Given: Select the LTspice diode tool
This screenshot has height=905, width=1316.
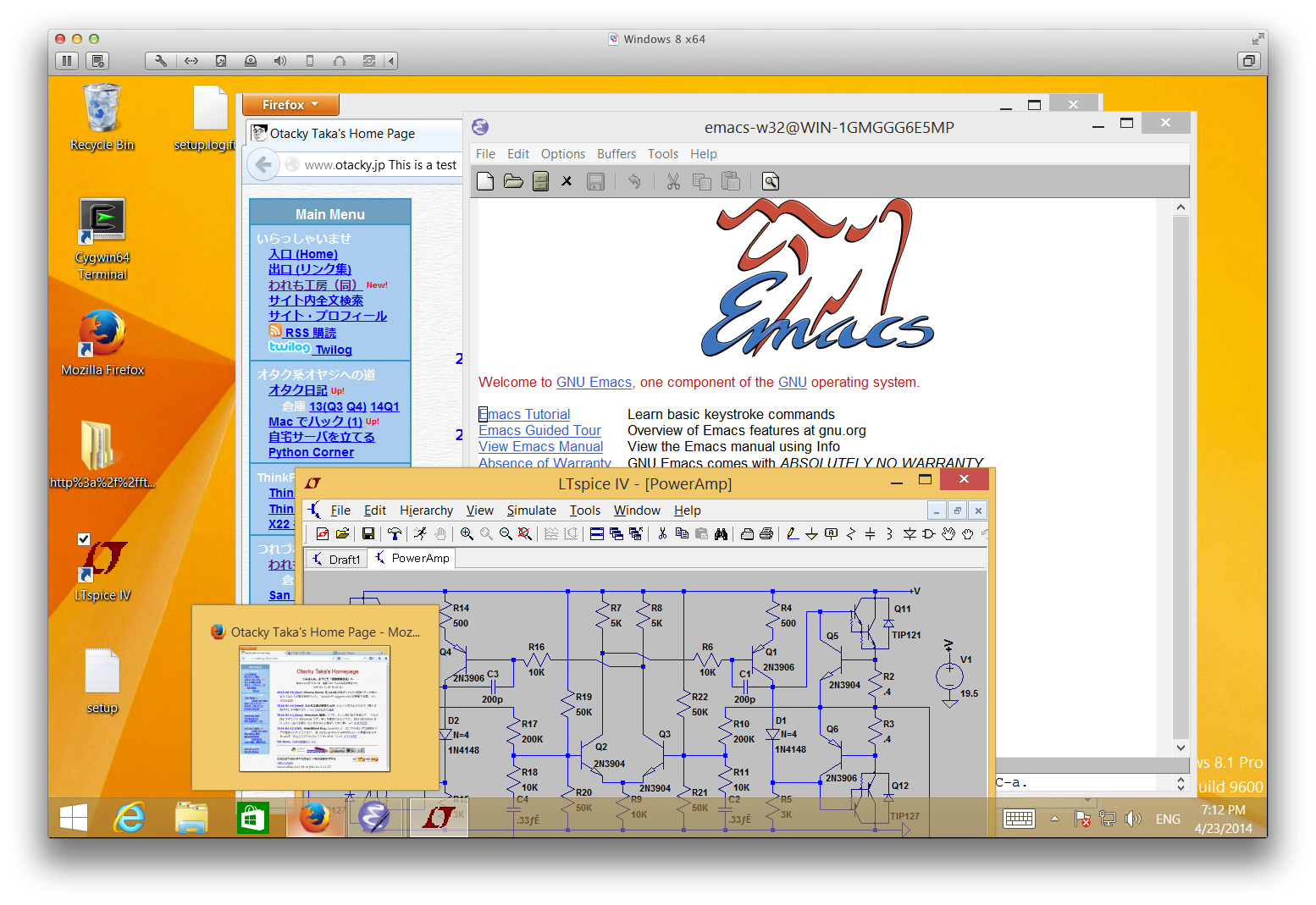Looking at the screenshot, I should 909,533.
